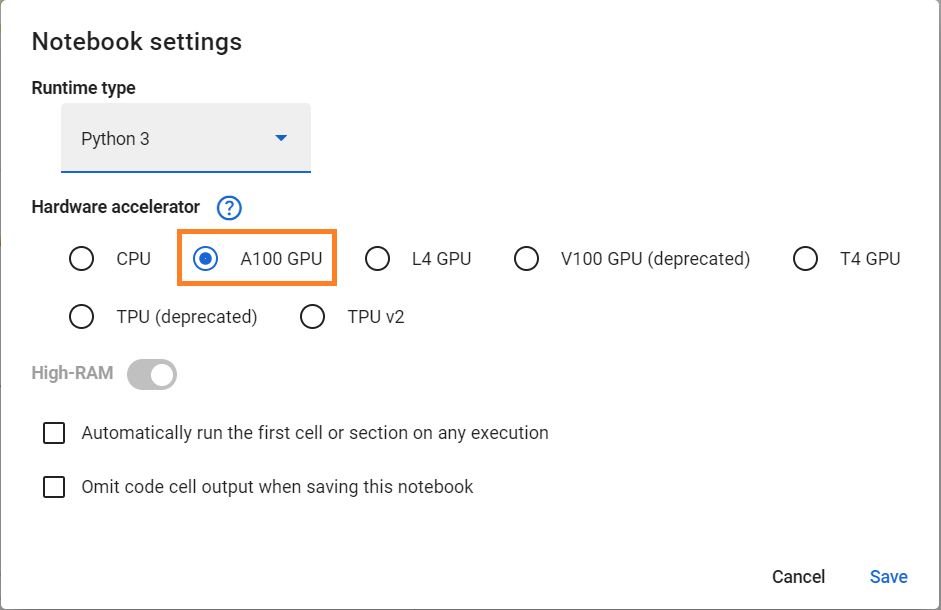Click the A100 GPU label text

281,259
